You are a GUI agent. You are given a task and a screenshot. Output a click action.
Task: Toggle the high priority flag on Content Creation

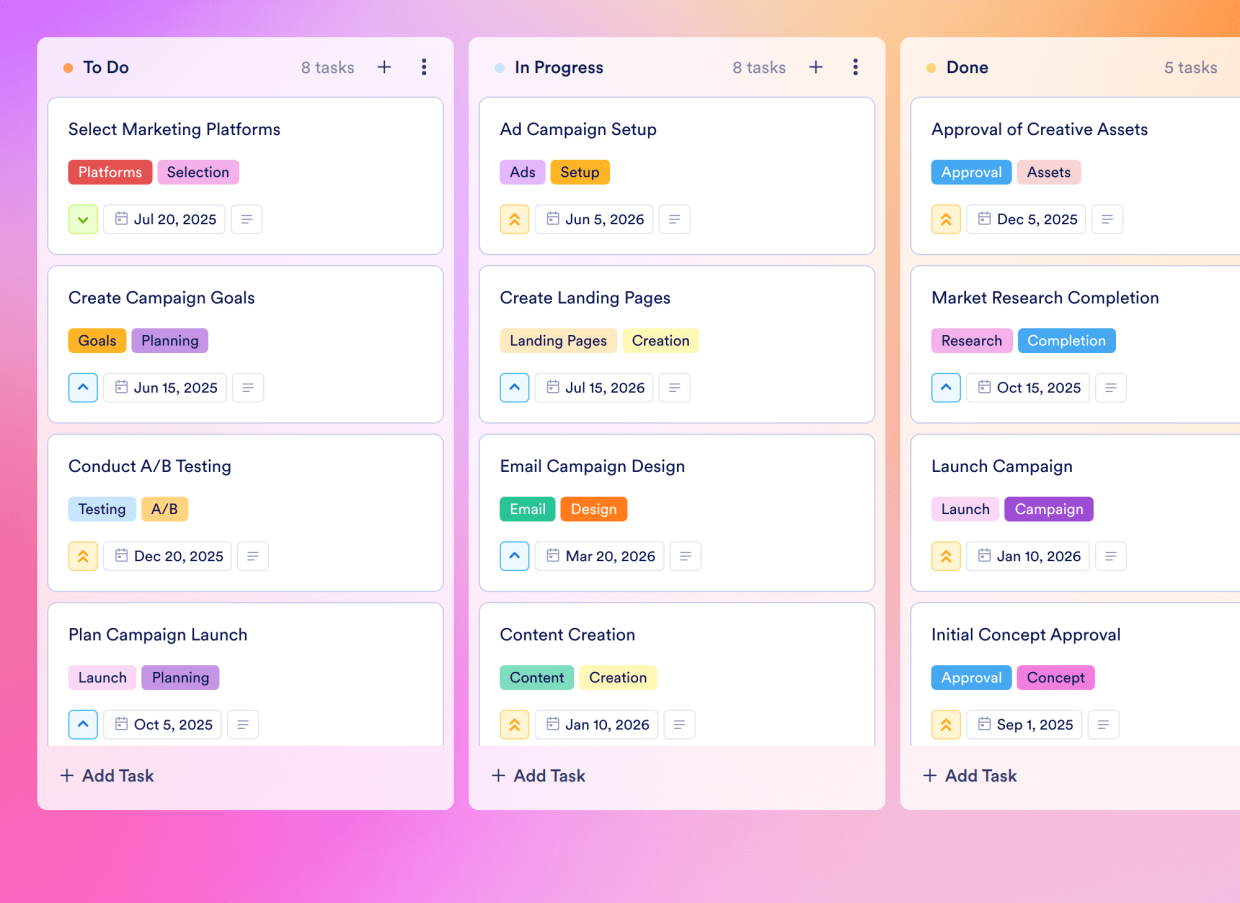(514, 724)
